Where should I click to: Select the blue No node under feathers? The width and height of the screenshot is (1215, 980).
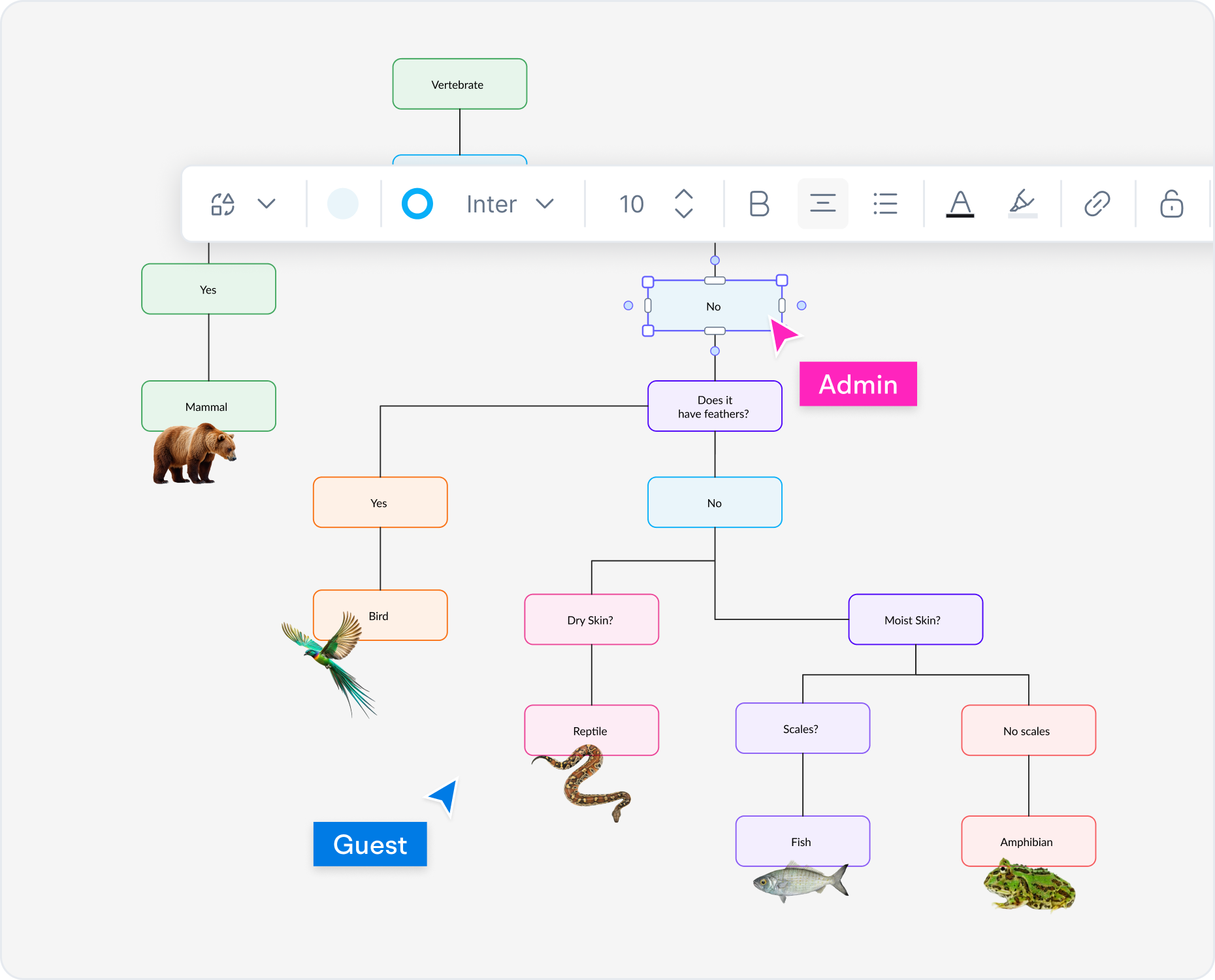point(715,502)
